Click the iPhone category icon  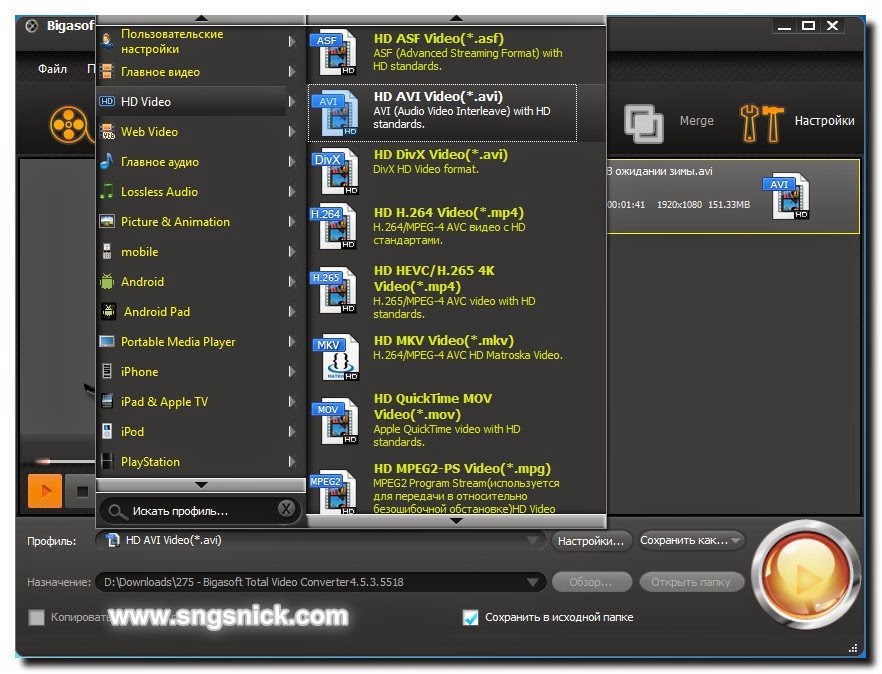tap(107, 371)
